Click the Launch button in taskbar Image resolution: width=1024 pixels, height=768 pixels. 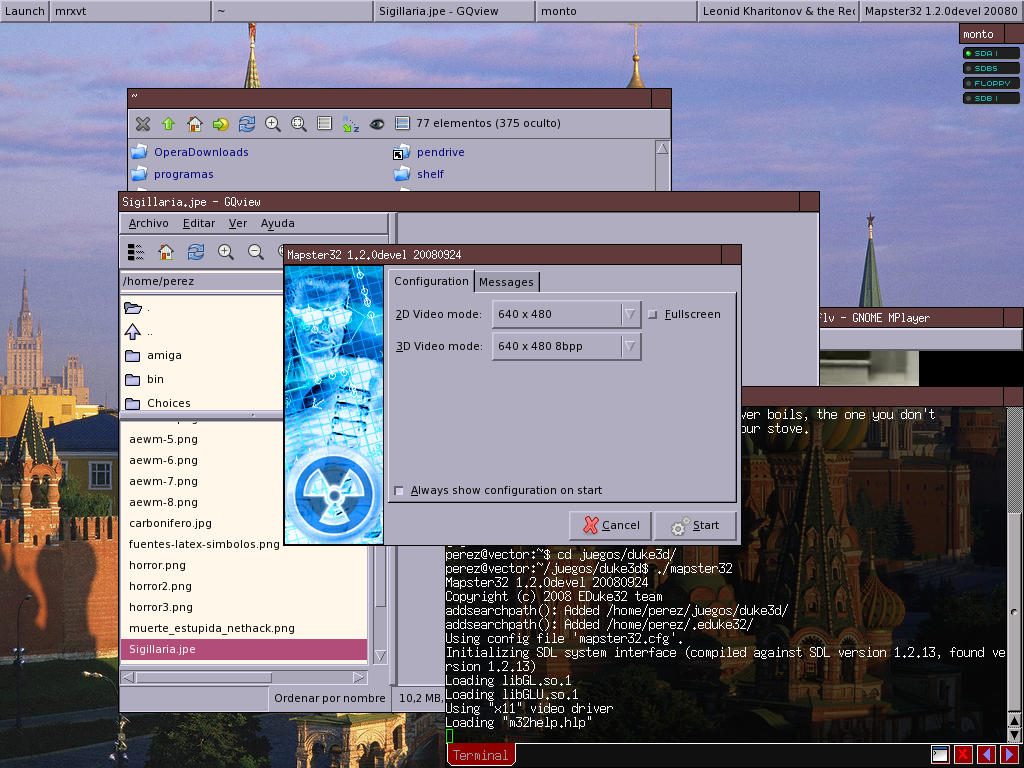pyautogui.click(x=24, y=11)
